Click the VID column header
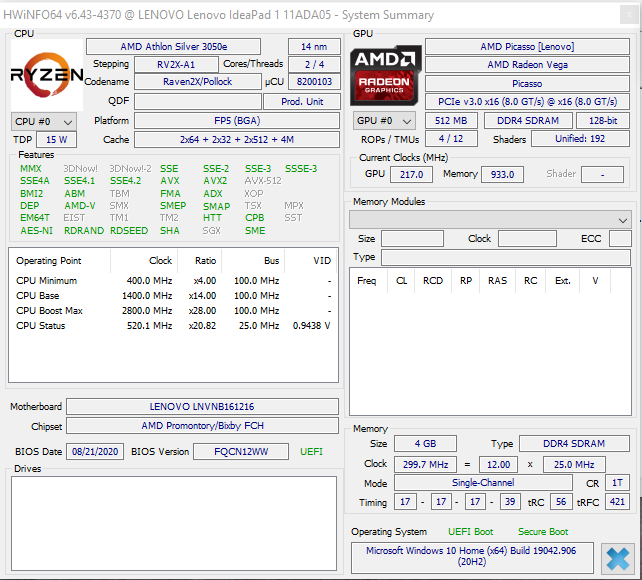 point(311,261)
